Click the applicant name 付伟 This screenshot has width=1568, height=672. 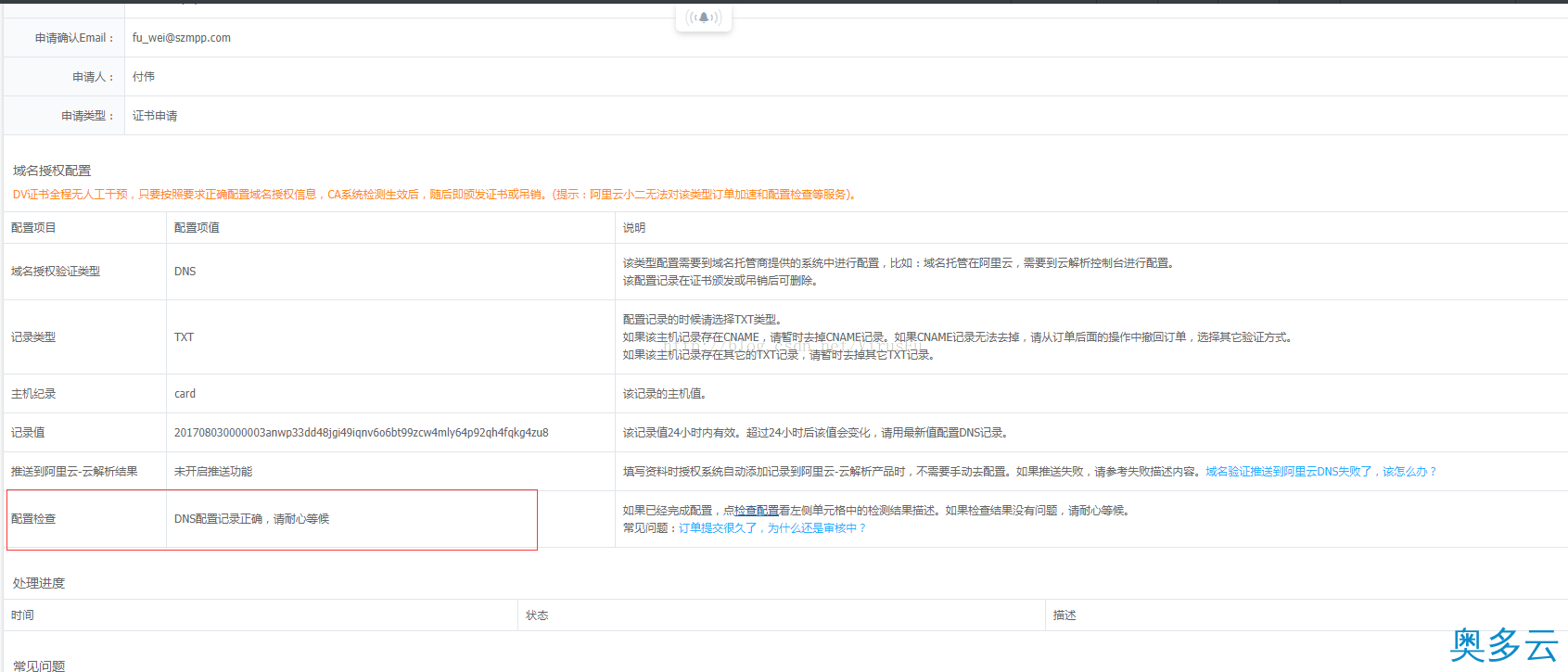(x=144, y=77)
